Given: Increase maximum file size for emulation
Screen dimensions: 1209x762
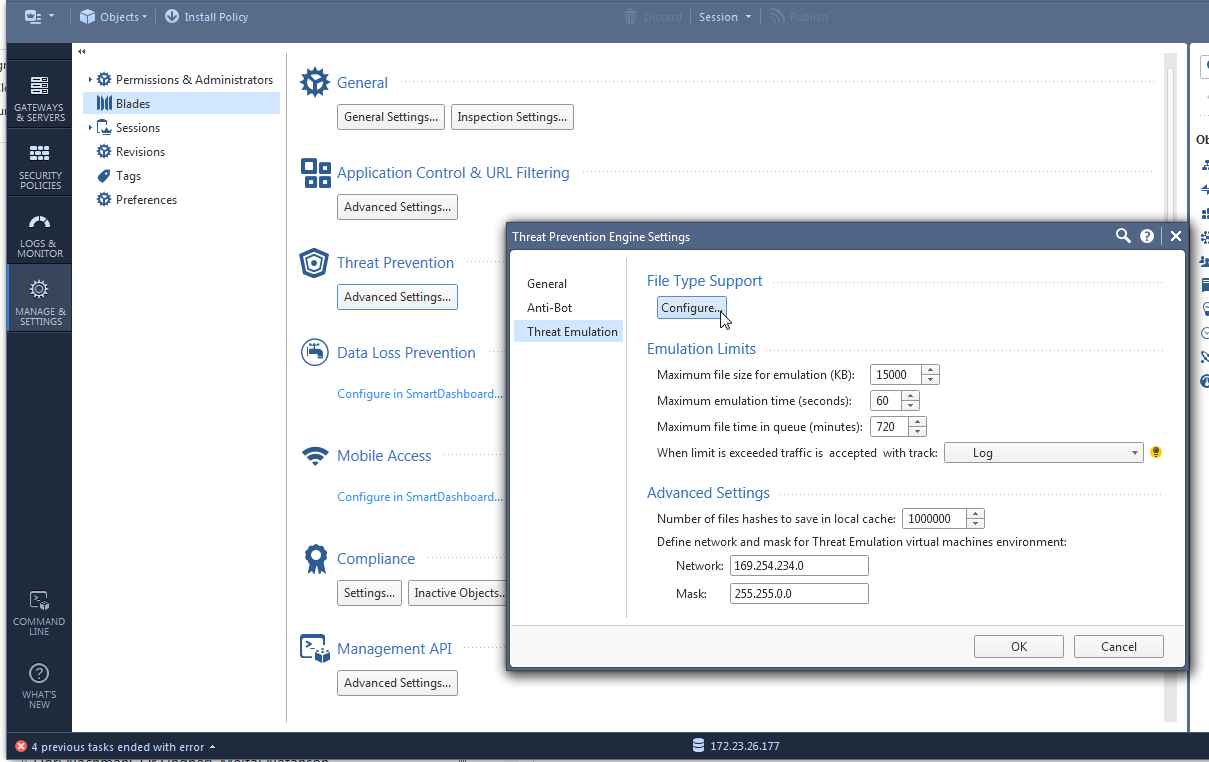Looking at the screenshot, I should click(x=931, y=370).
